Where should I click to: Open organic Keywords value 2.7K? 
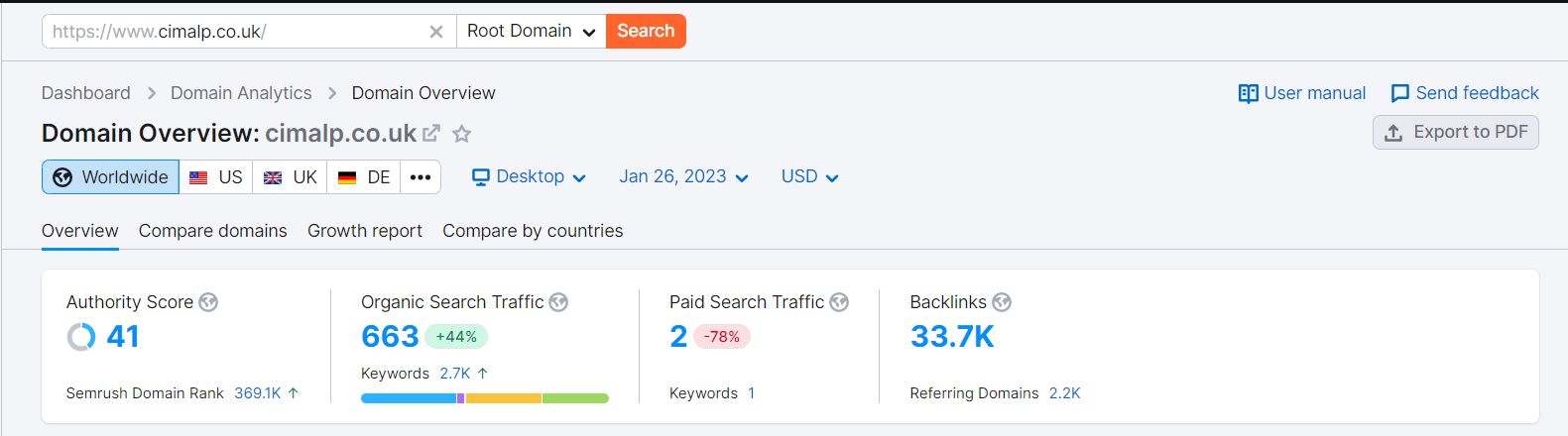click(x=455, y=374)
